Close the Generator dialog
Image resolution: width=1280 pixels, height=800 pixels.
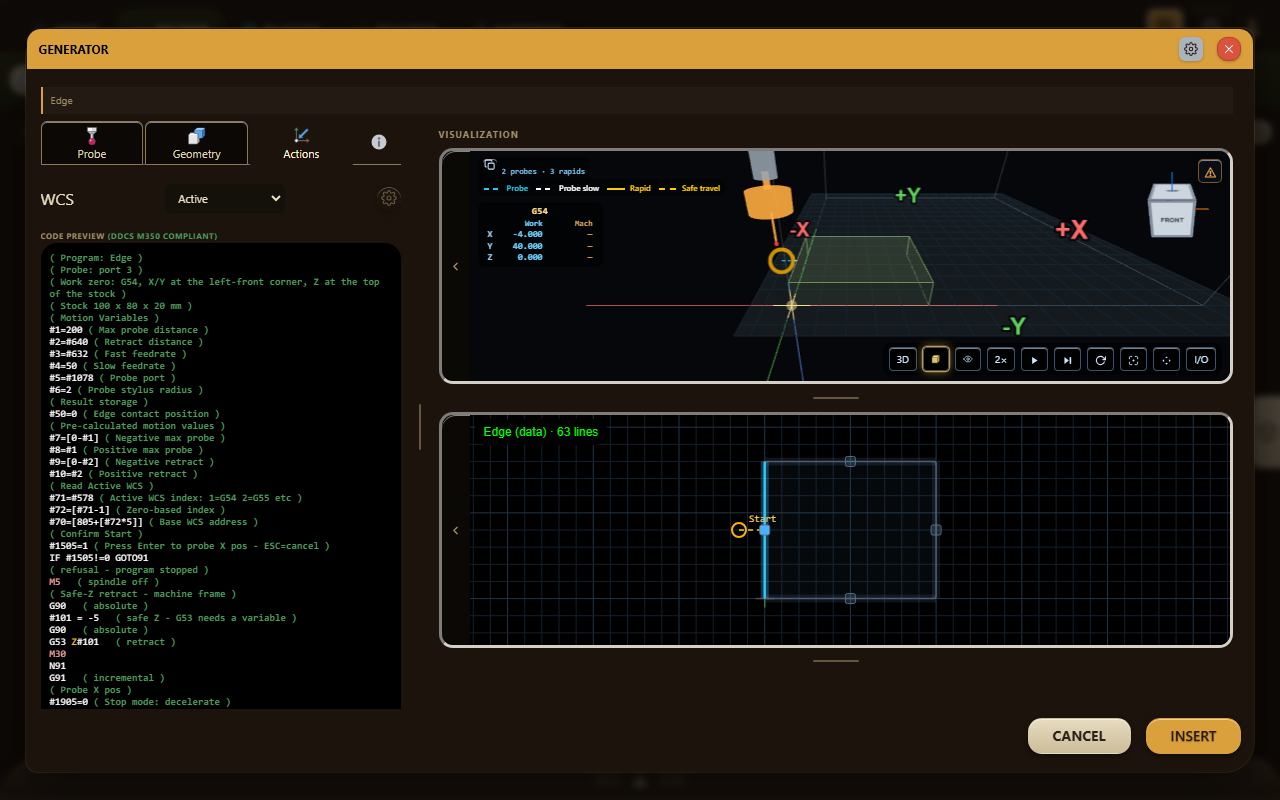(1229, 49)
